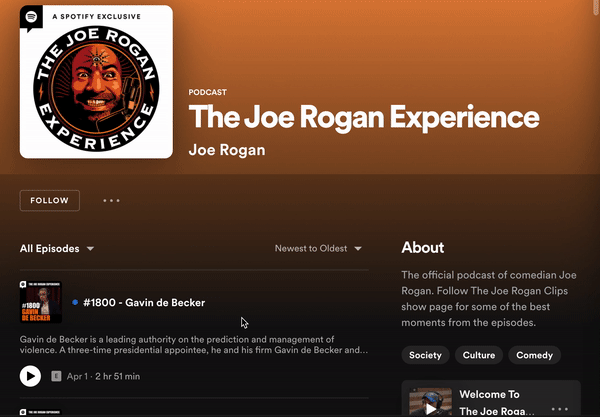The width and height of the screenshot is (600, 417).
Task: Select the Society category tag
Action: pos(425,355)
